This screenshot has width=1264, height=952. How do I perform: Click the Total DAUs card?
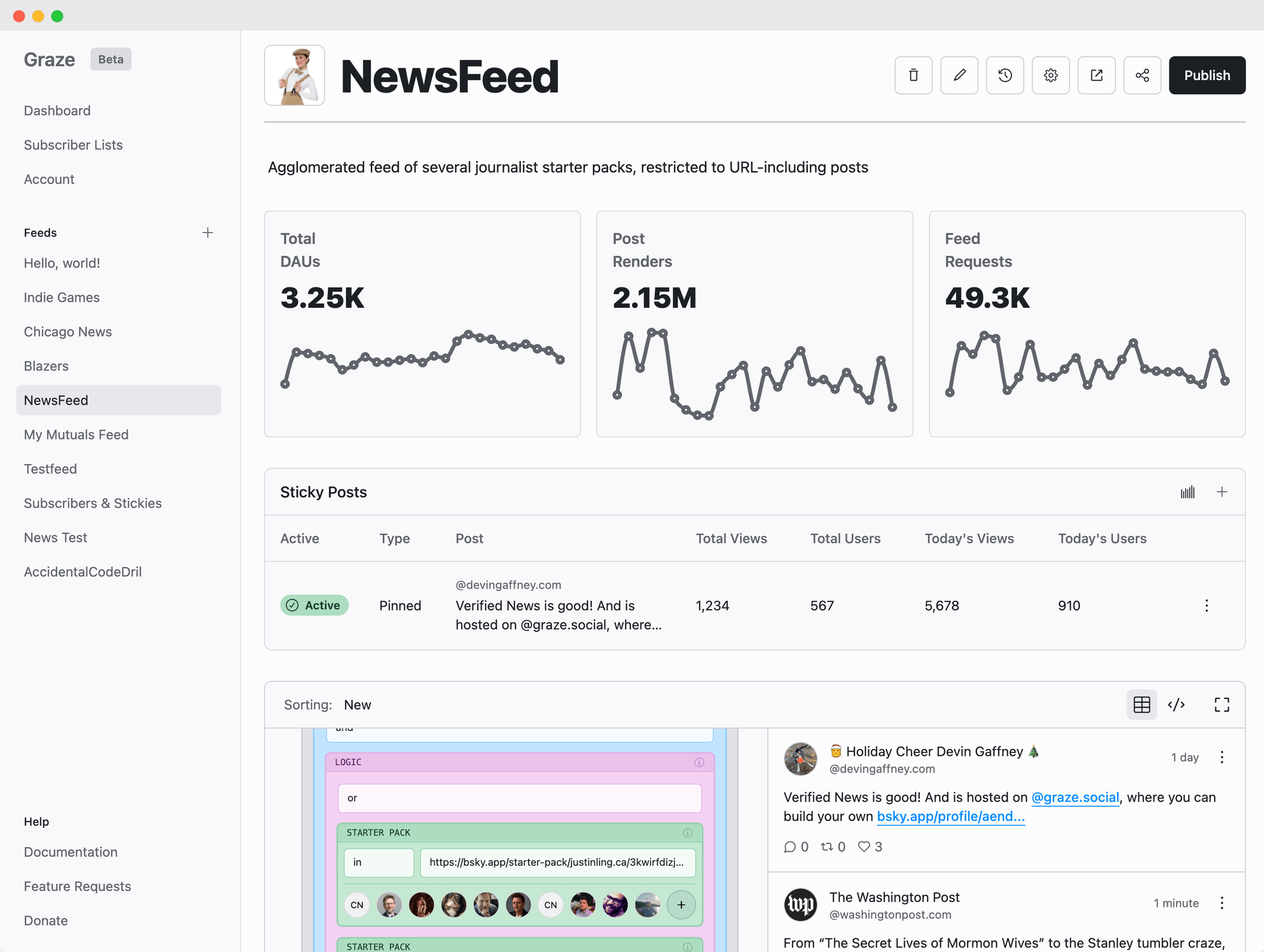422,324
